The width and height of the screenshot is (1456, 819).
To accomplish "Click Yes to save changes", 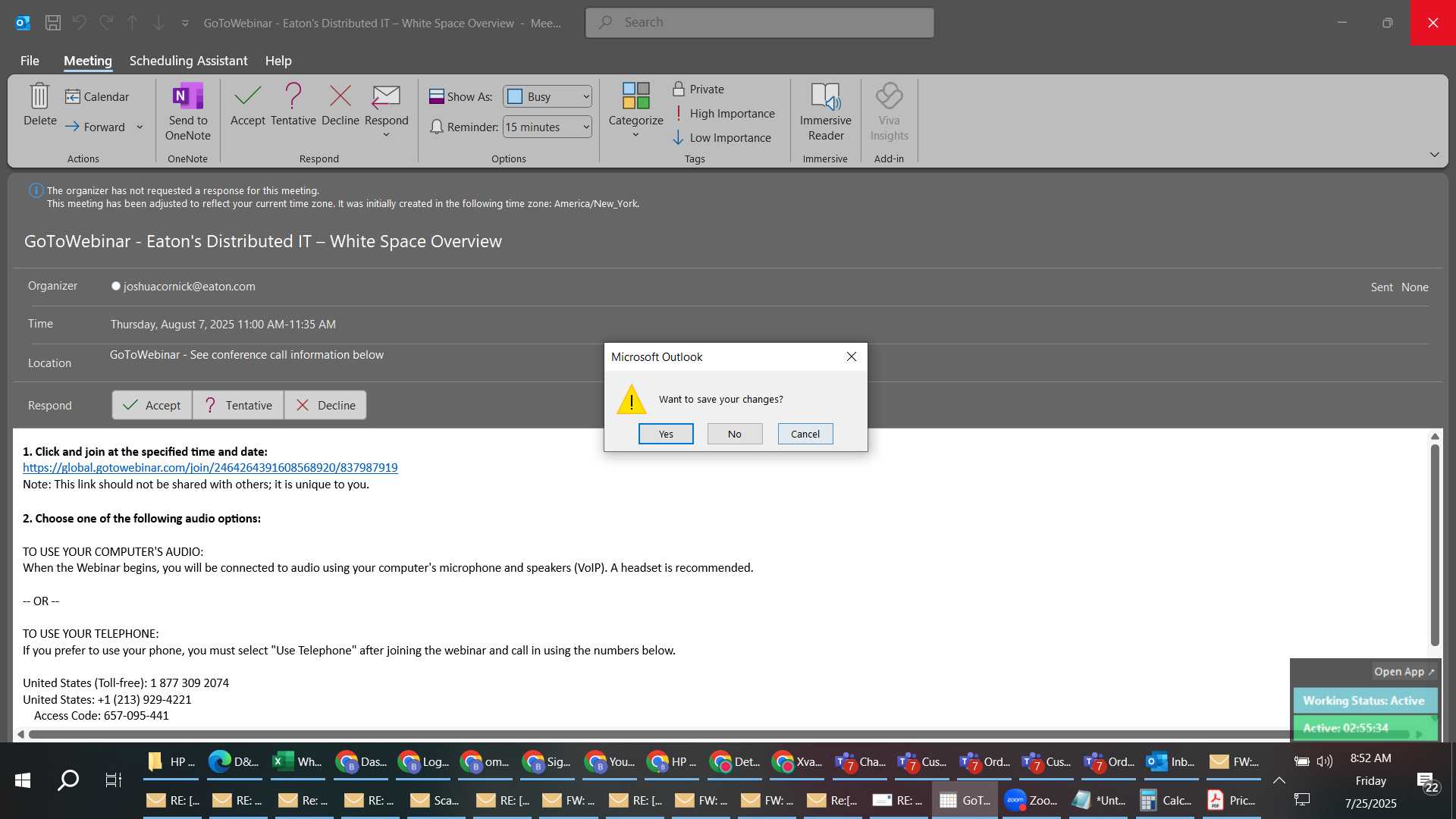I will 666,434.
